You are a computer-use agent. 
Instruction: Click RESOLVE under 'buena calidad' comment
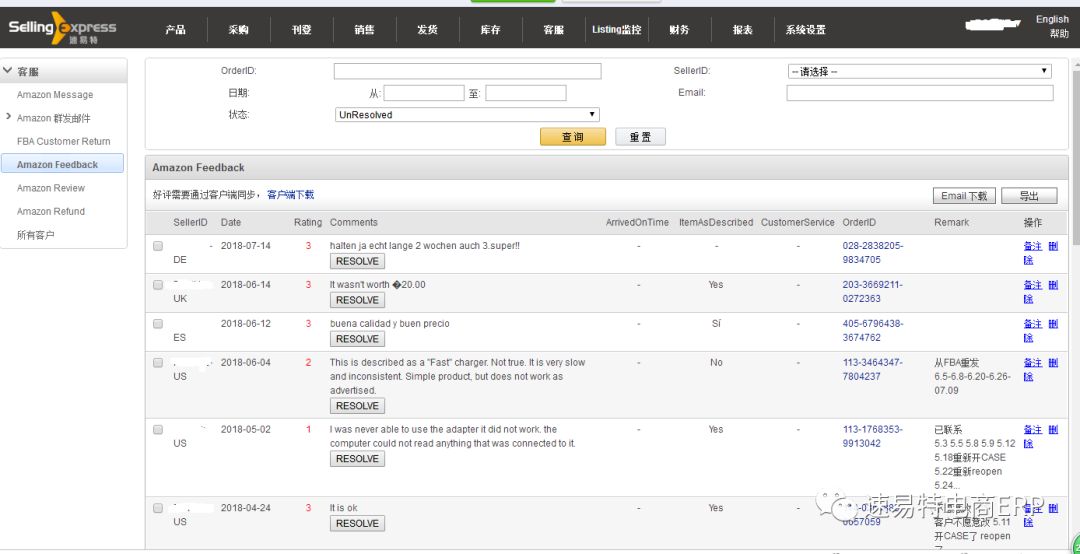pyautogui.click(x=357, y=339)
